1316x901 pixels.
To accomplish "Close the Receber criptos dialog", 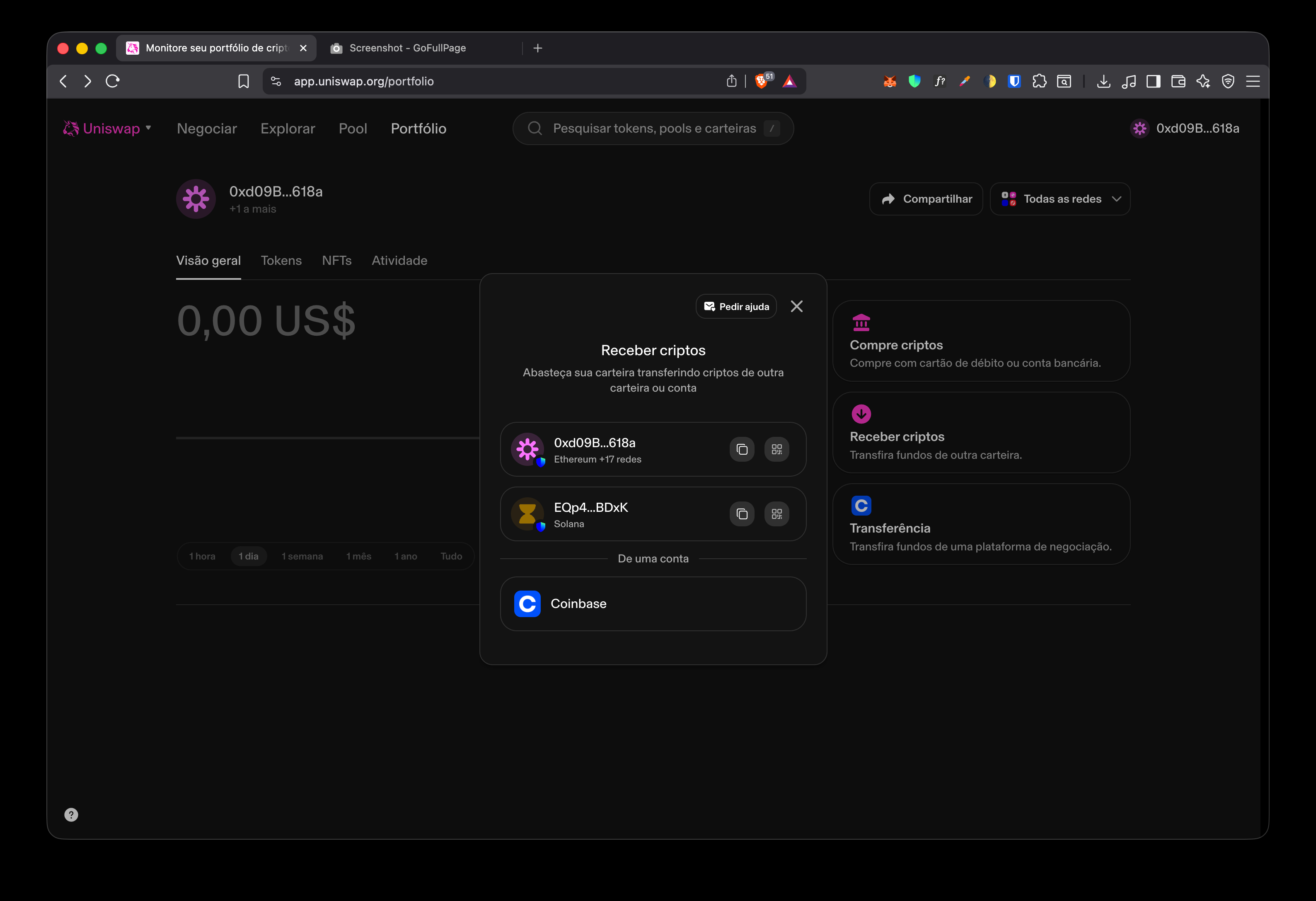I will [x=796, y=306].
